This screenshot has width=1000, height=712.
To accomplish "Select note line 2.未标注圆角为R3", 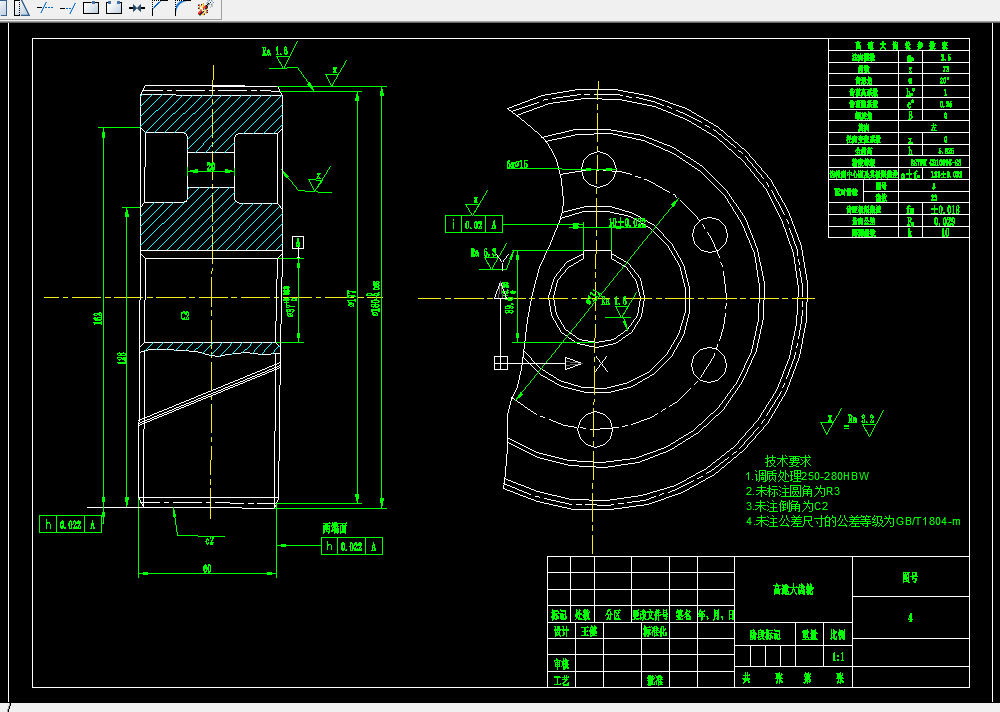I will 793,491.
